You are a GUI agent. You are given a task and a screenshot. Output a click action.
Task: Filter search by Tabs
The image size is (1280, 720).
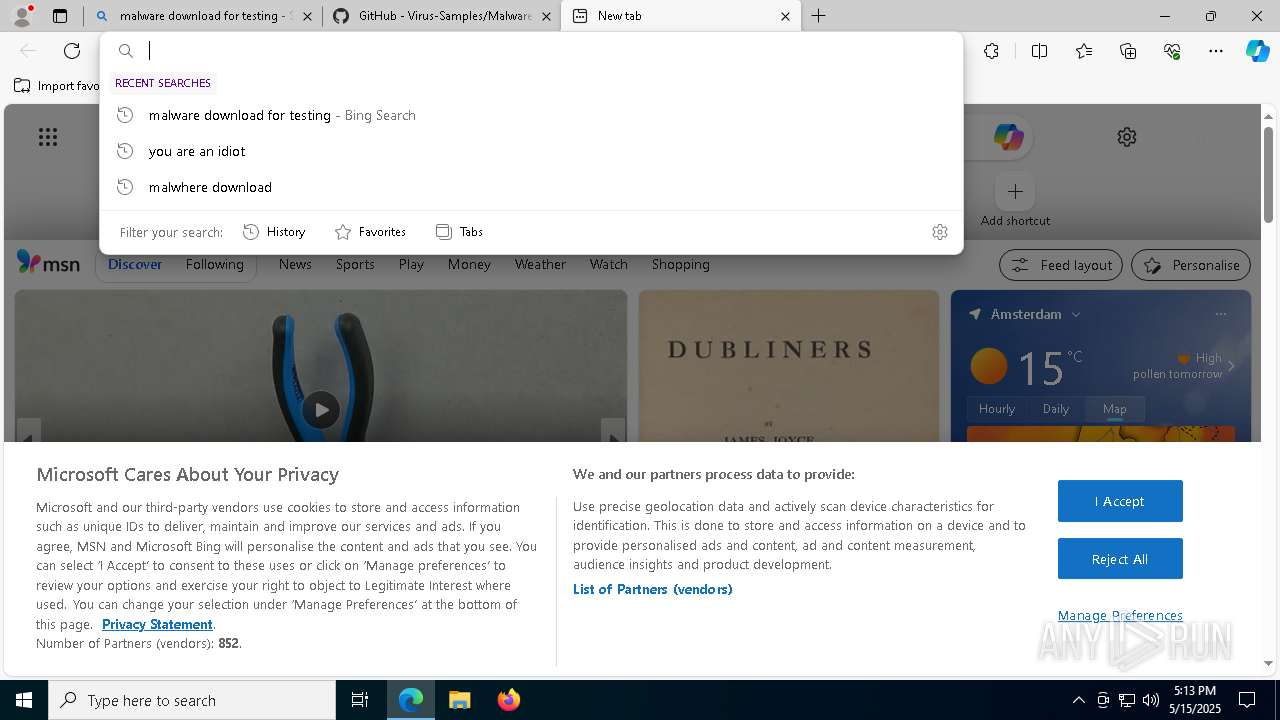[460, 232]
